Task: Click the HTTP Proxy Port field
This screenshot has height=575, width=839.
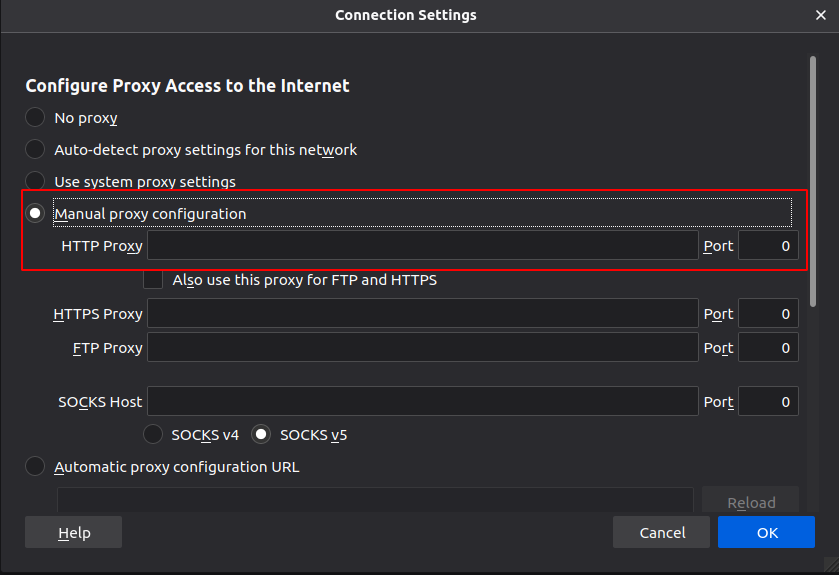Action: [768, 246]
